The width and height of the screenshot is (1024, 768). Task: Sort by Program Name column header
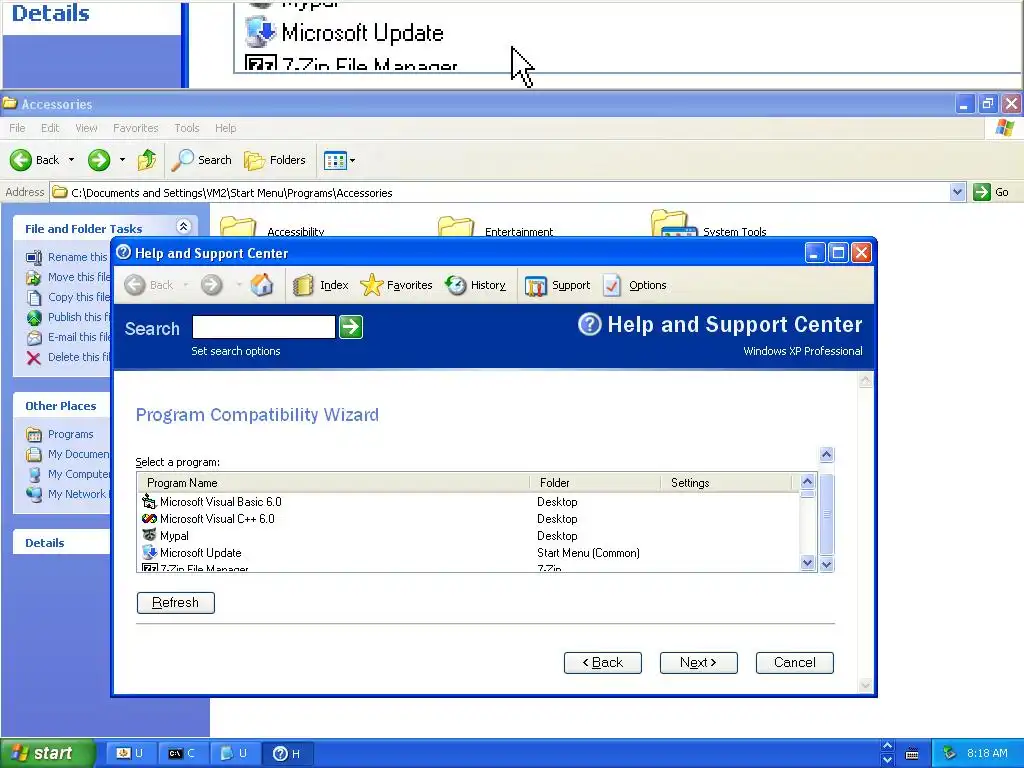[x=334, y=483]
